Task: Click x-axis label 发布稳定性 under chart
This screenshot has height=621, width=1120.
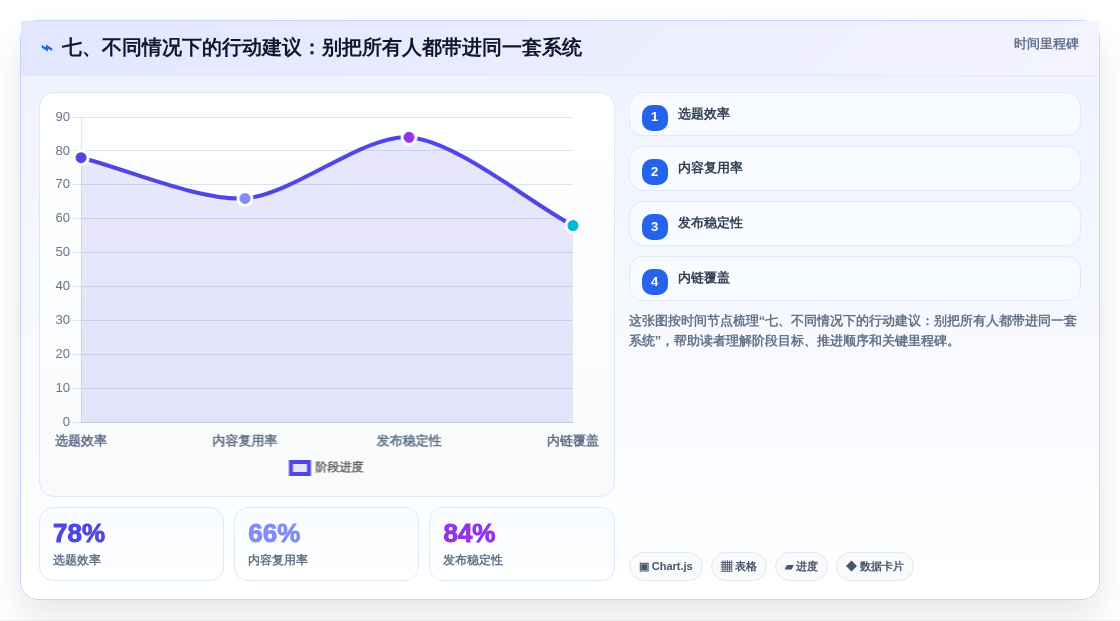Action: click(409, 441)
